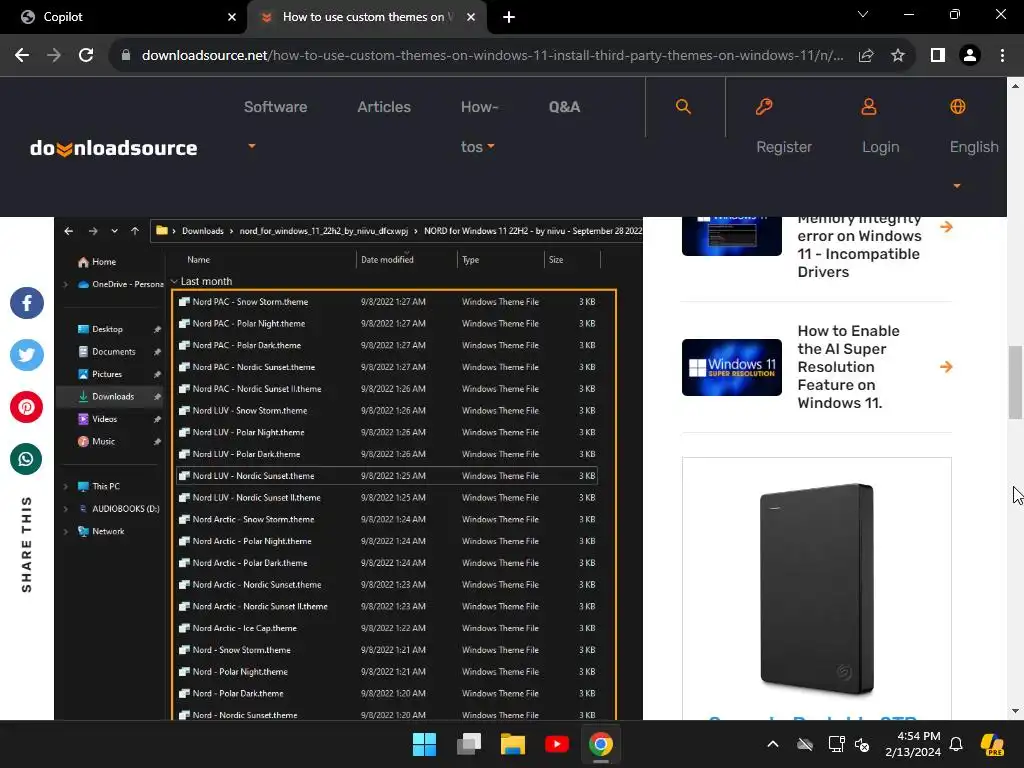Open the notifications bell
This screenshot has height=768, width=1024.
956,744
